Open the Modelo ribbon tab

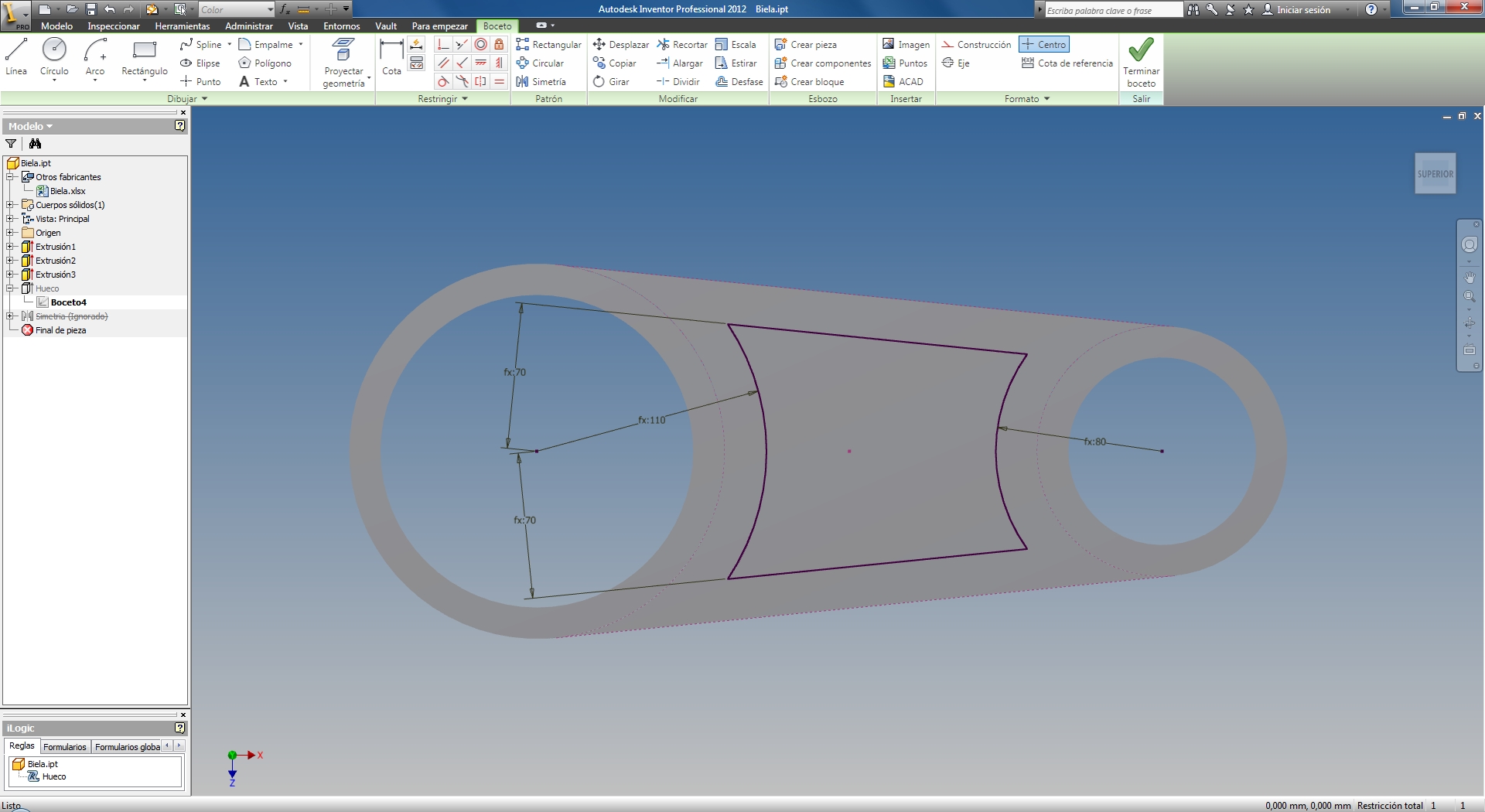[x=56, y=26]
